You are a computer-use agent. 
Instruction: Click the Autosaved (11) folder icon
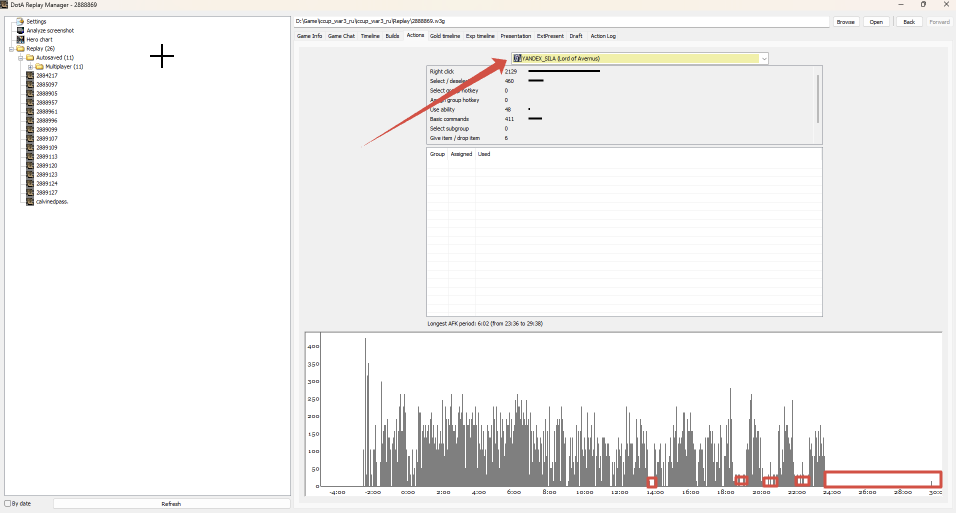click(x=30, y=57)
